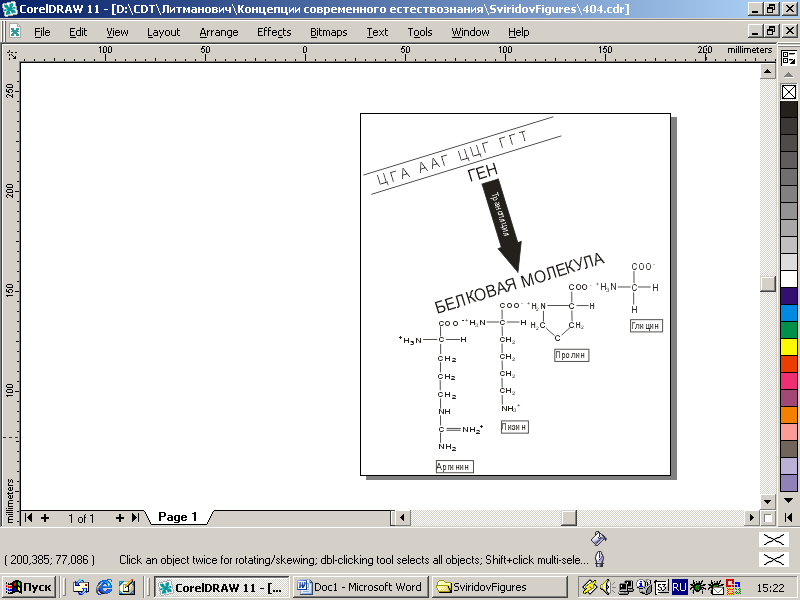Image resolution: width=800 pixels, height=600 pixels.
Task: Jump to the first page using navigator button
Action: click(x=29, y=518)
